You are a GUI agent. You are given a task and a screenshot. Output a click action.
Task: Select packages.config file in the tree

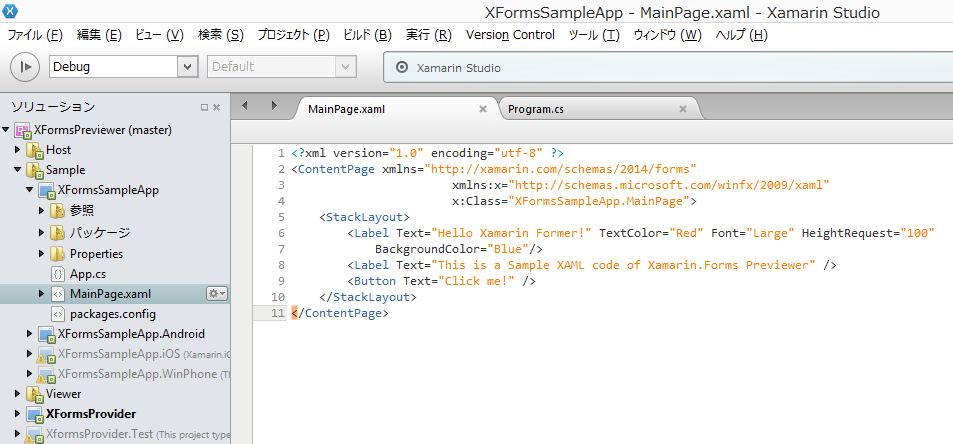(x=112, y=314)
